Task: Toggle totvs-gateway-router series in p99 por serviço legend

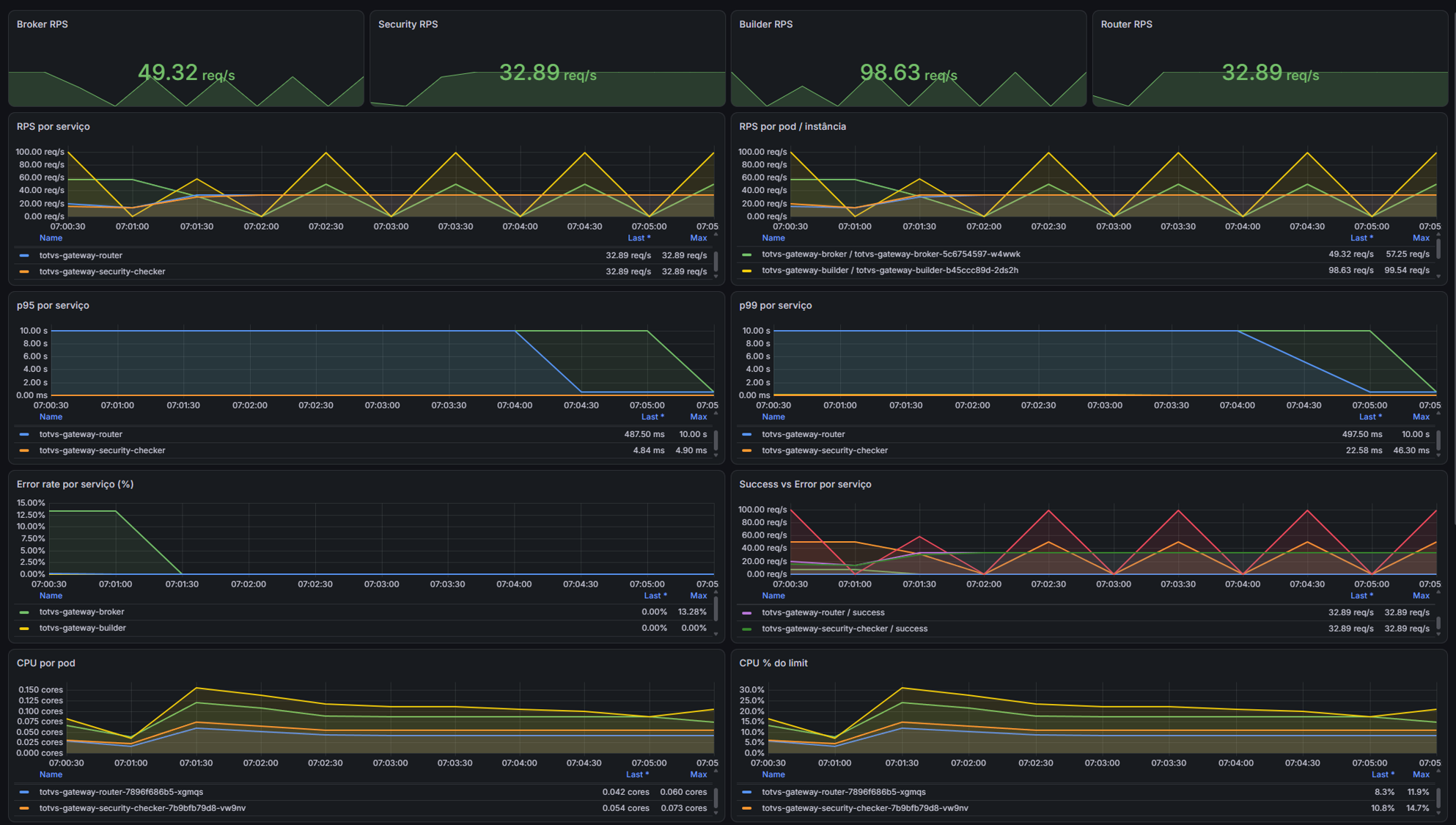Action: (803, 434)
